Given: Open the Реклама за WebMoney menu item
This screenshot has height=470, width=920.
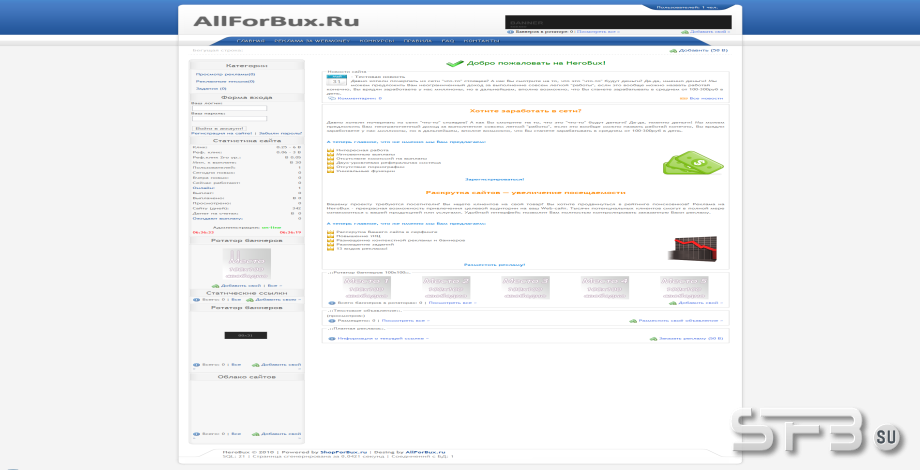Looking at the screenshot, I should click(x=312, y=41).
